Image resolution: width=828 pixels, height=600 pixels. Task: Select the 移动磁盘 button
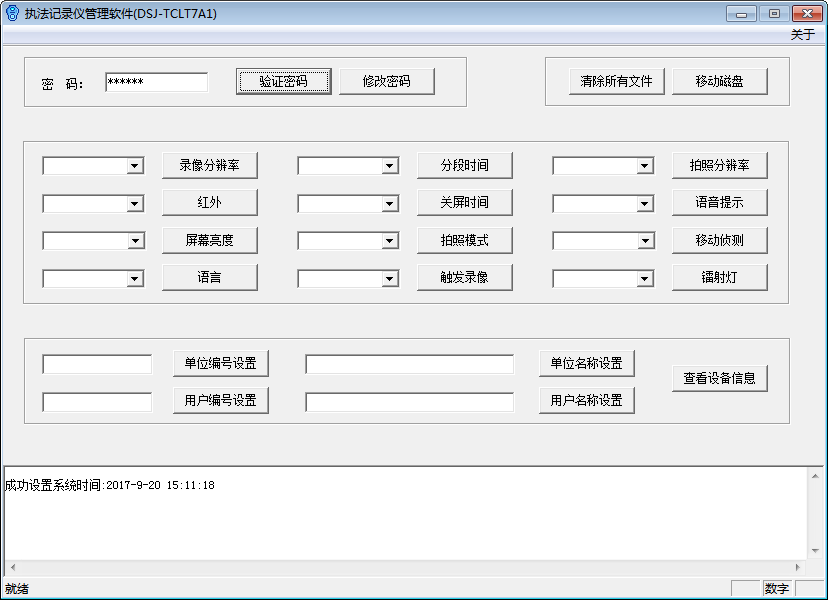[x=719, y=82]
